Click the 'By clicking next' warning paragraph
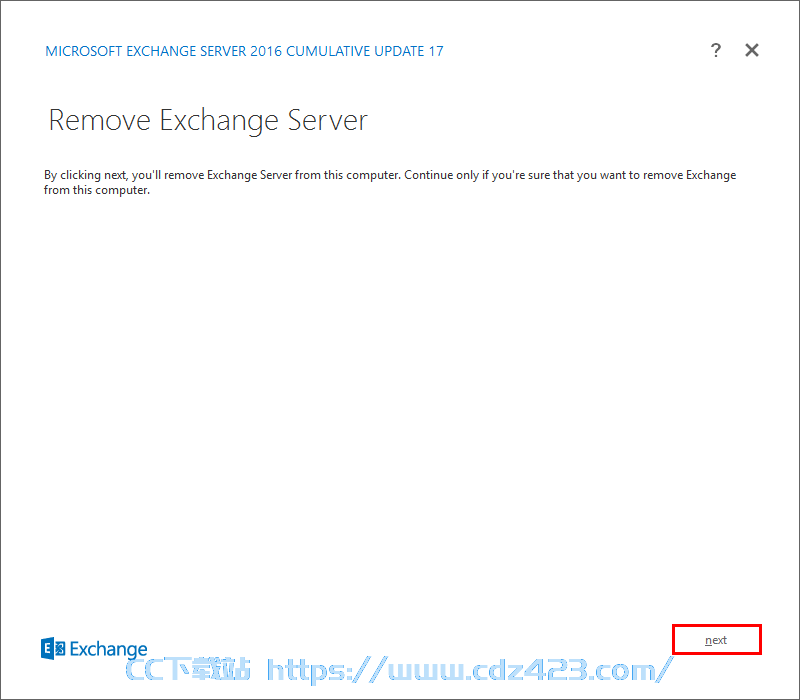 390,182
